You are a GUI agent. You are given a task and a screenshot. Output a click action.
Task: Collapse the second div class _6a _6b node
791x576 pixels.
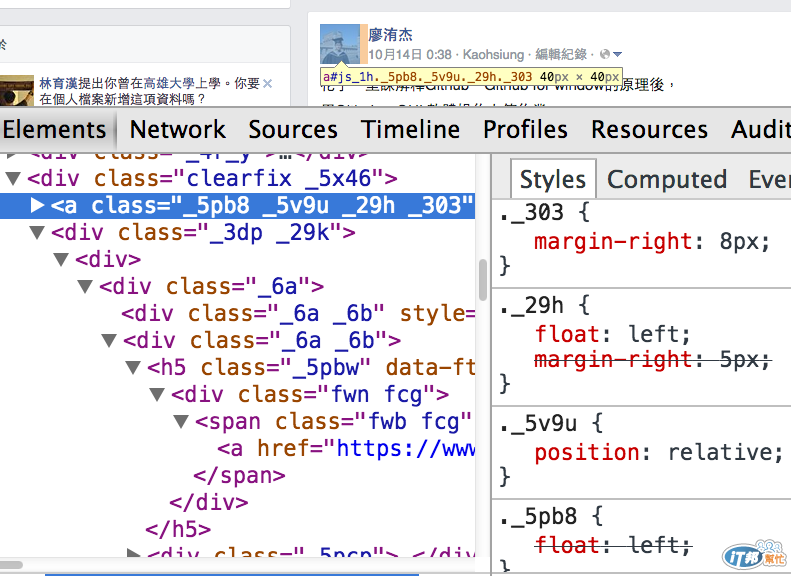109,340
